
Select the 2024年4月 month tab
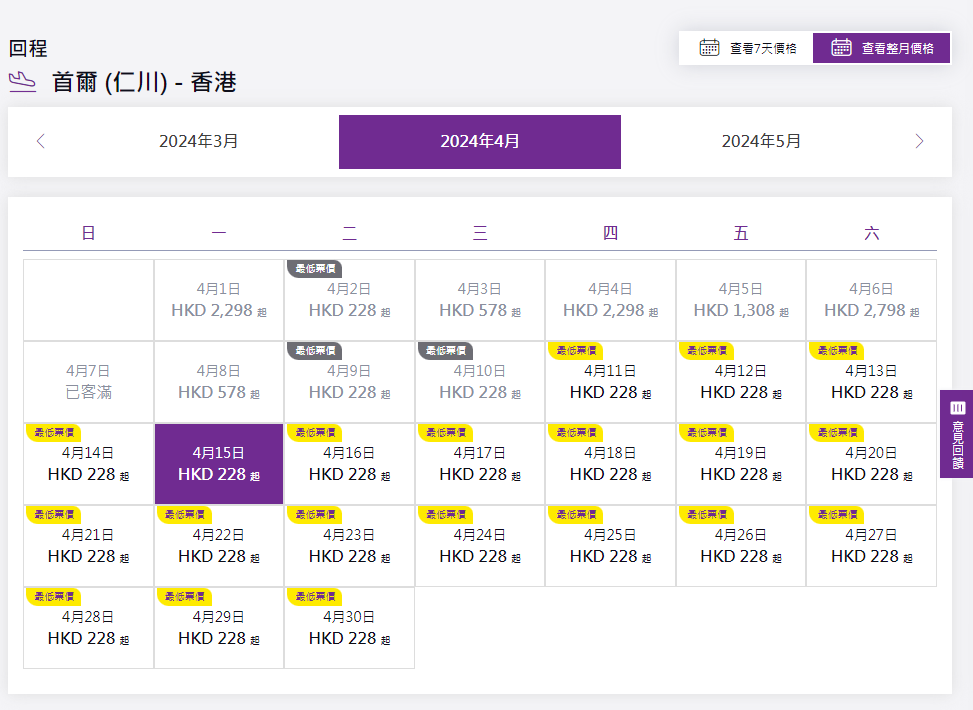(x=480, y=141)
